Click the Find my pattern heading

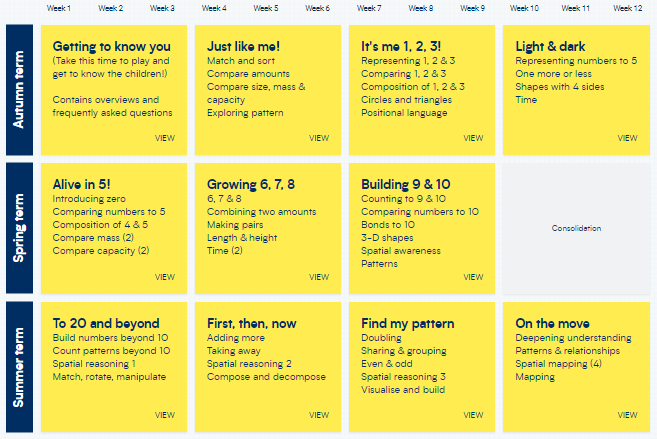click(x=408, y=323)
